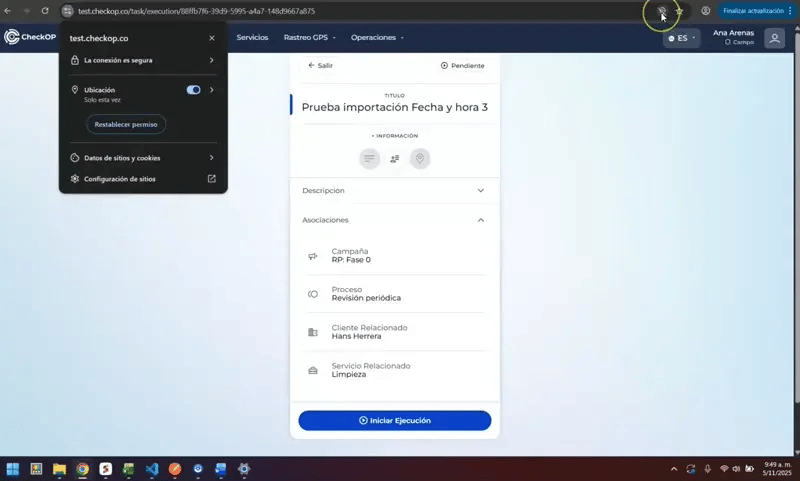This screenshot has width=800, height=481.
Task: Open Datos de sitios y cookies
Action: 142,158
